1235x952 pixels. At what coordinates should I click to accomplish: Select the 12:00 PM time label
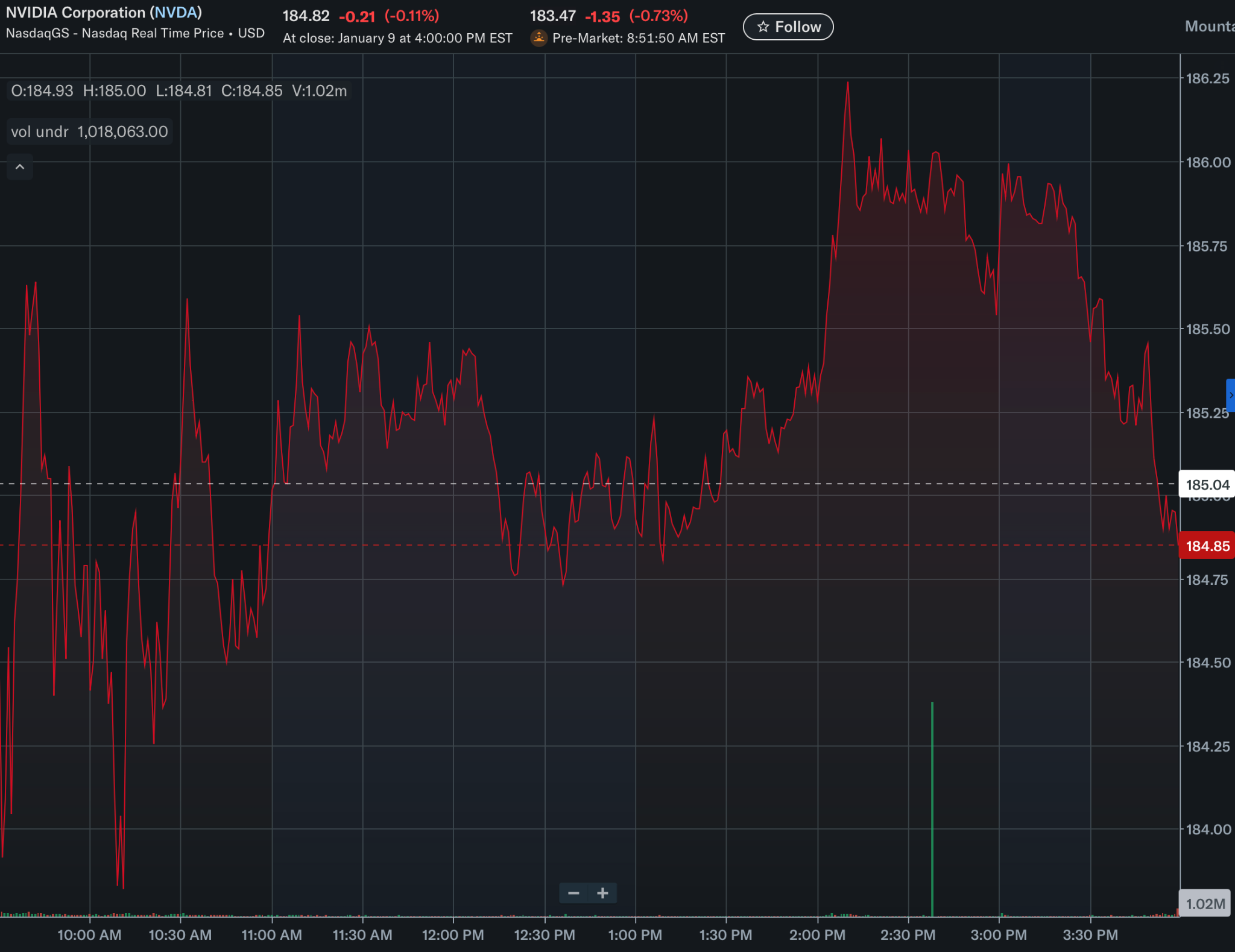point(453,935)
